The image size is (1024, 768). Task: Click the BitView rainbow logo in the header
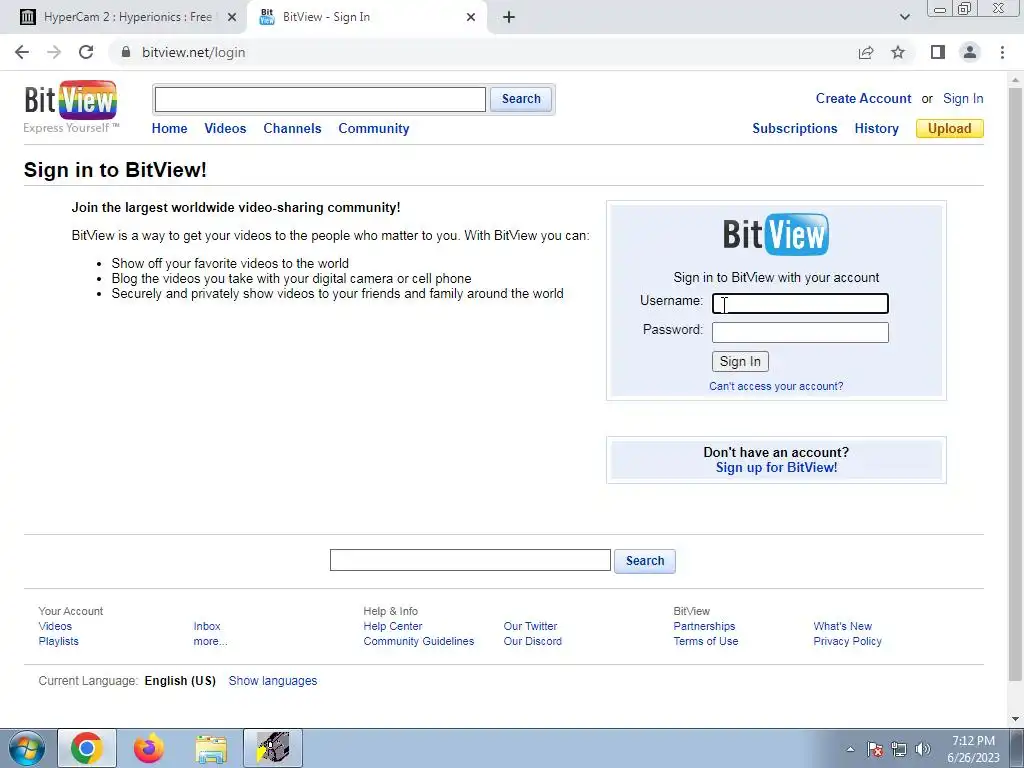(71, 101)
